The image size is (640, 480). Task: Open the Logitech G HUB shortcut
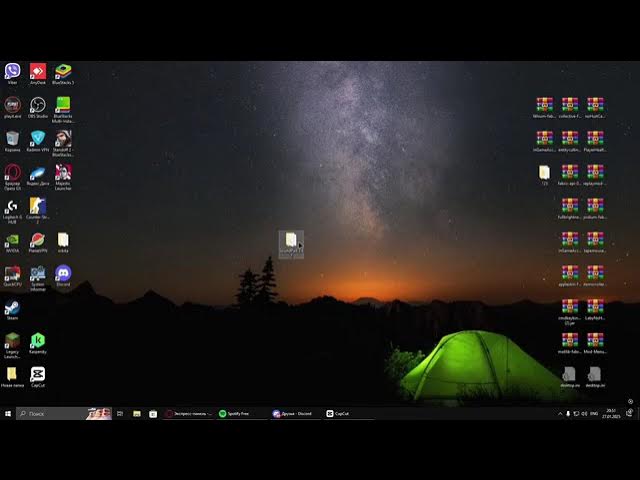click(12, 211)
